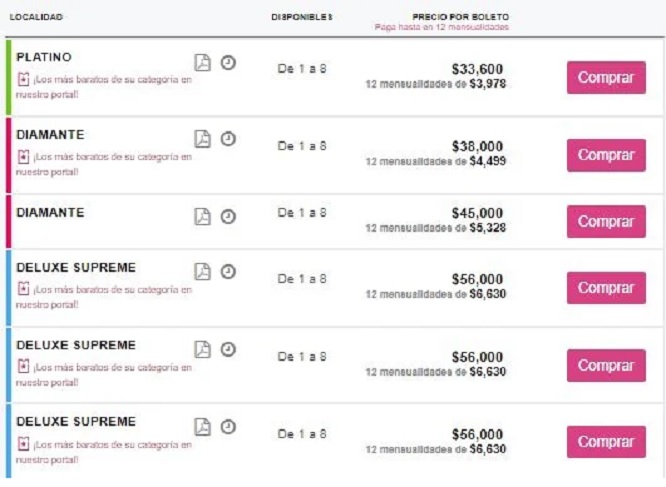Click the Localidad column header

point(37,18)
